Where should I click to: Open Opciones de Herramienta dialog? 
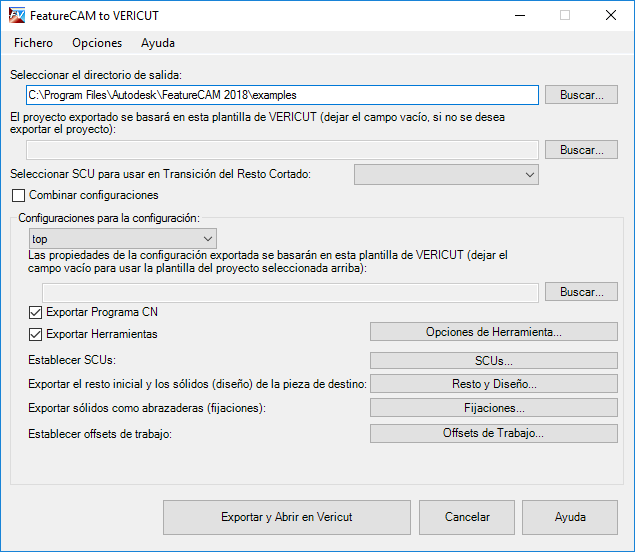pos(494,332)
